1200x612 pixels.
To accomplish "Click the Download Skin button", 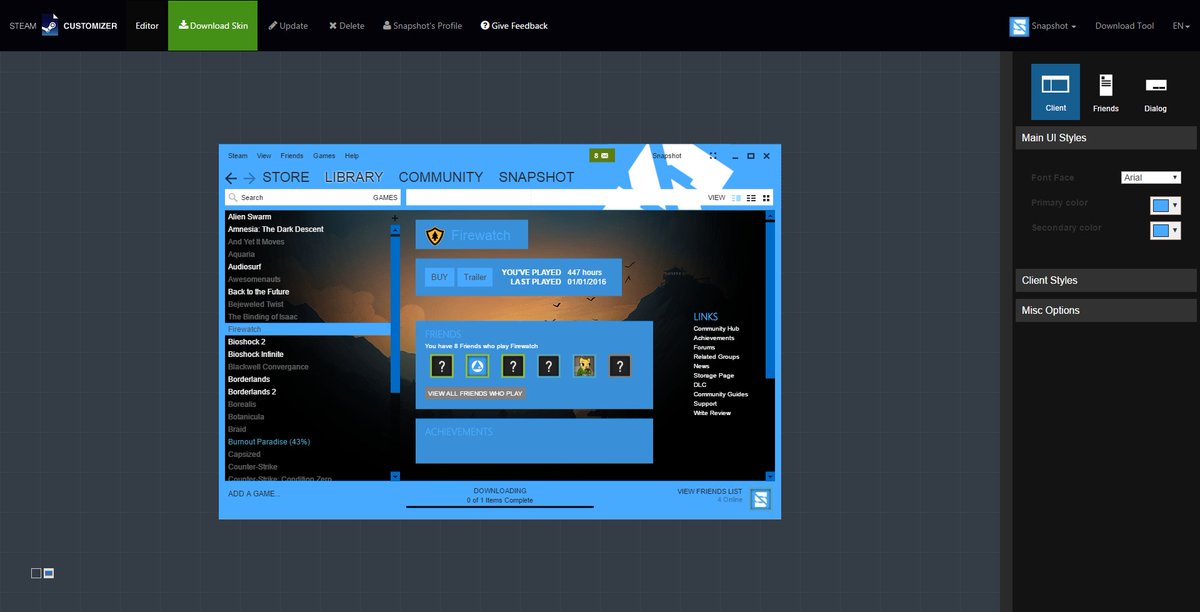I will click(x=212, y=26).
